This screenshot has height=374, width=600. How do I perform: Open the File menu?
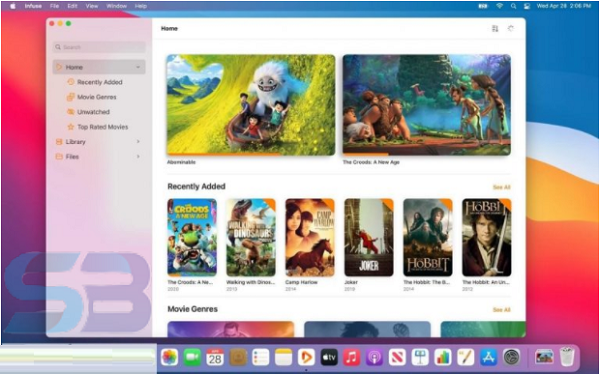click(54, 6)
